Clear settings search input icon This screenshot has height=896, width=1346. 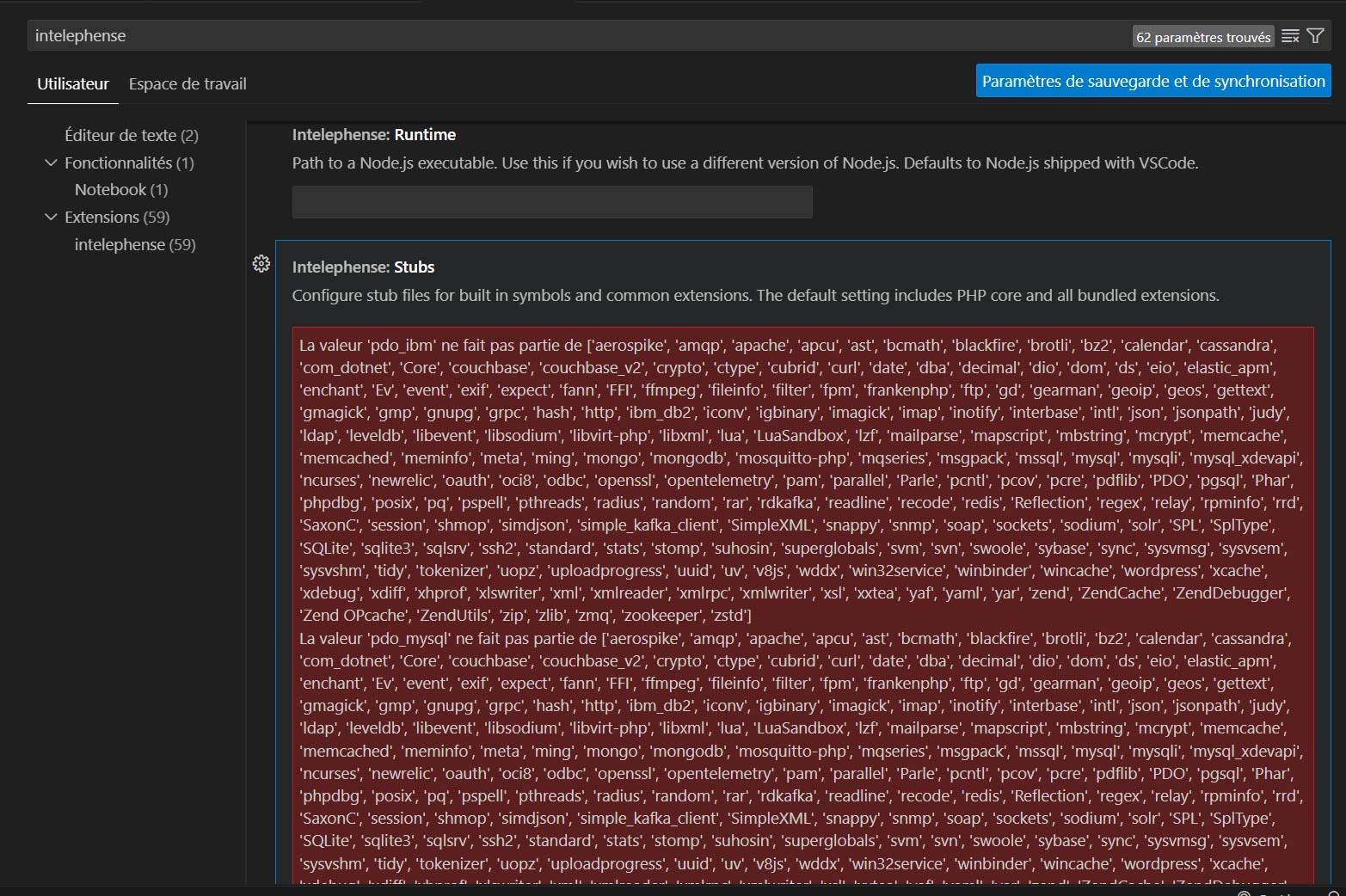click(x=1290, y=36)
